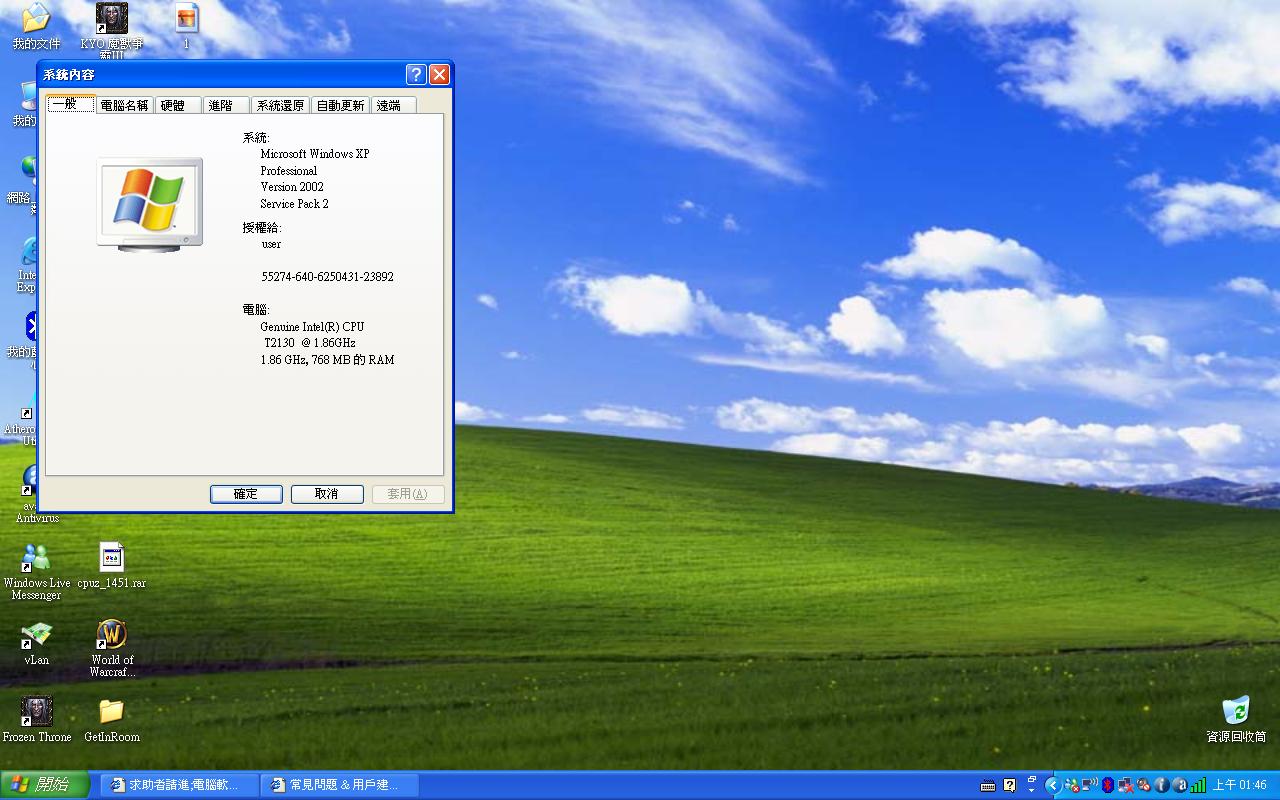Click the Windows Live Messenger shortcut
Viewport: 1280px width, 800px height.
tap(36, 559)
